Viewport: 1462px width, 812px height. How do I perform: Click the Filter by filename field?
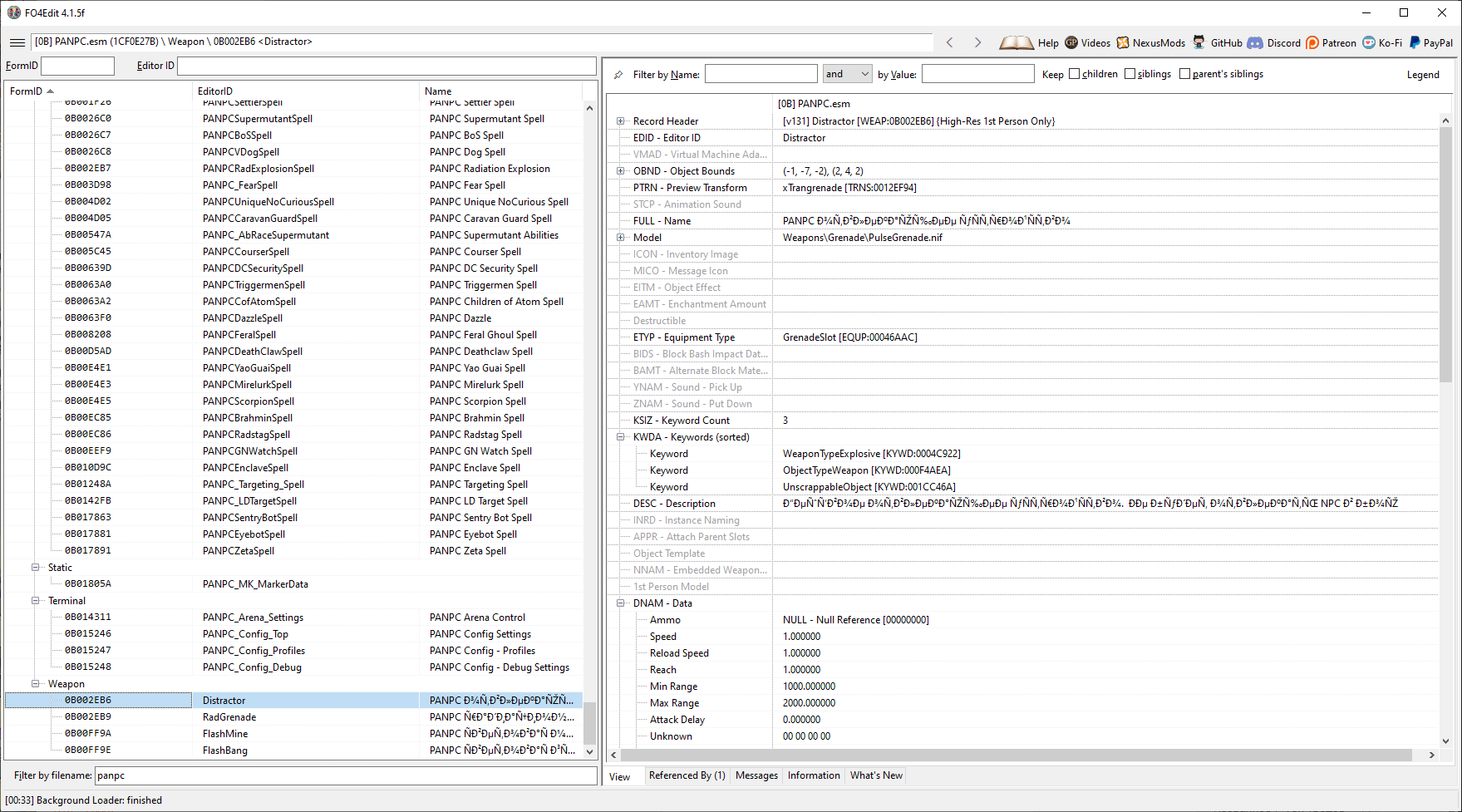346,775
